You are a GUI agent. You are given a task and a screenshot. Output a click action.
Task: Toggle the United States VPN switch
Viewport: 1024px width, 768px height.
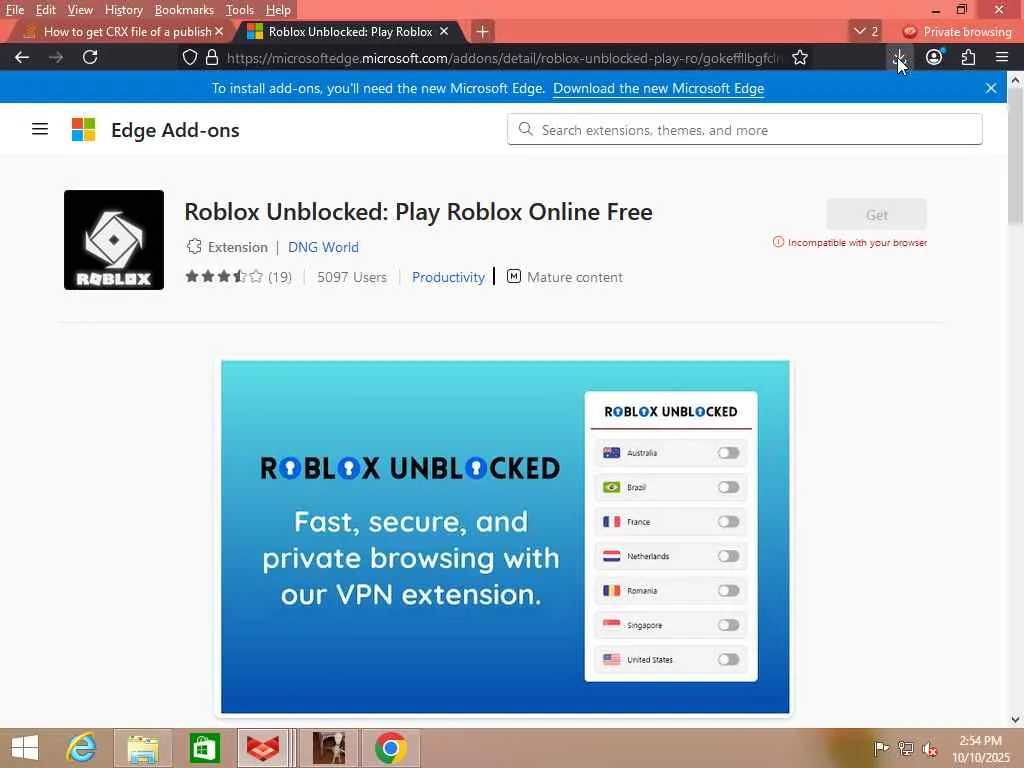coord(728,660)
